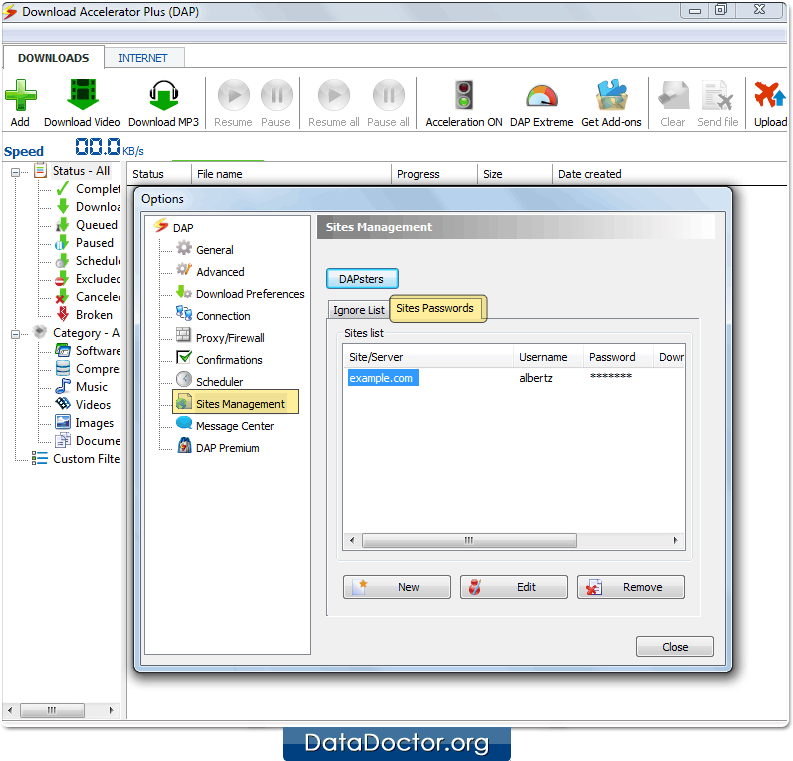793x761 pixels.
Task: Select Images category
Action: [x=85, y=423]
